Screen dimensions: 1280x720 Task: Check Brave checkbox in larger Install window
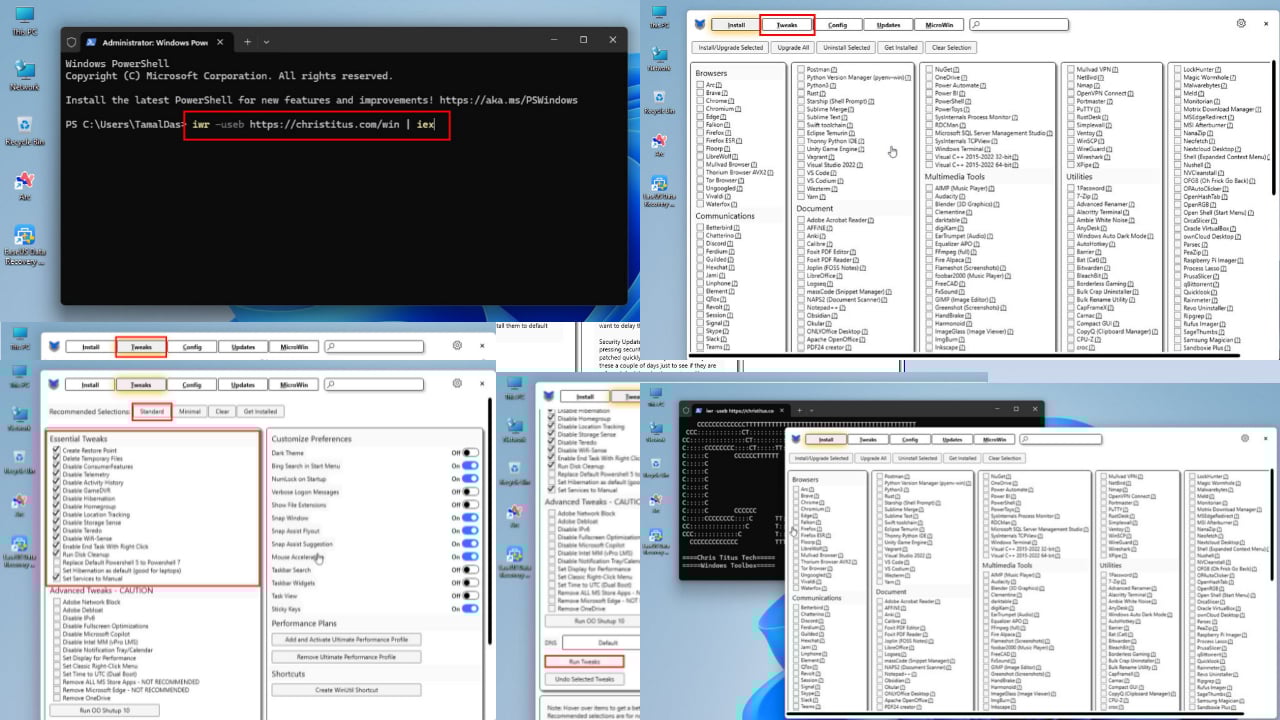click(x=700, y=93)
